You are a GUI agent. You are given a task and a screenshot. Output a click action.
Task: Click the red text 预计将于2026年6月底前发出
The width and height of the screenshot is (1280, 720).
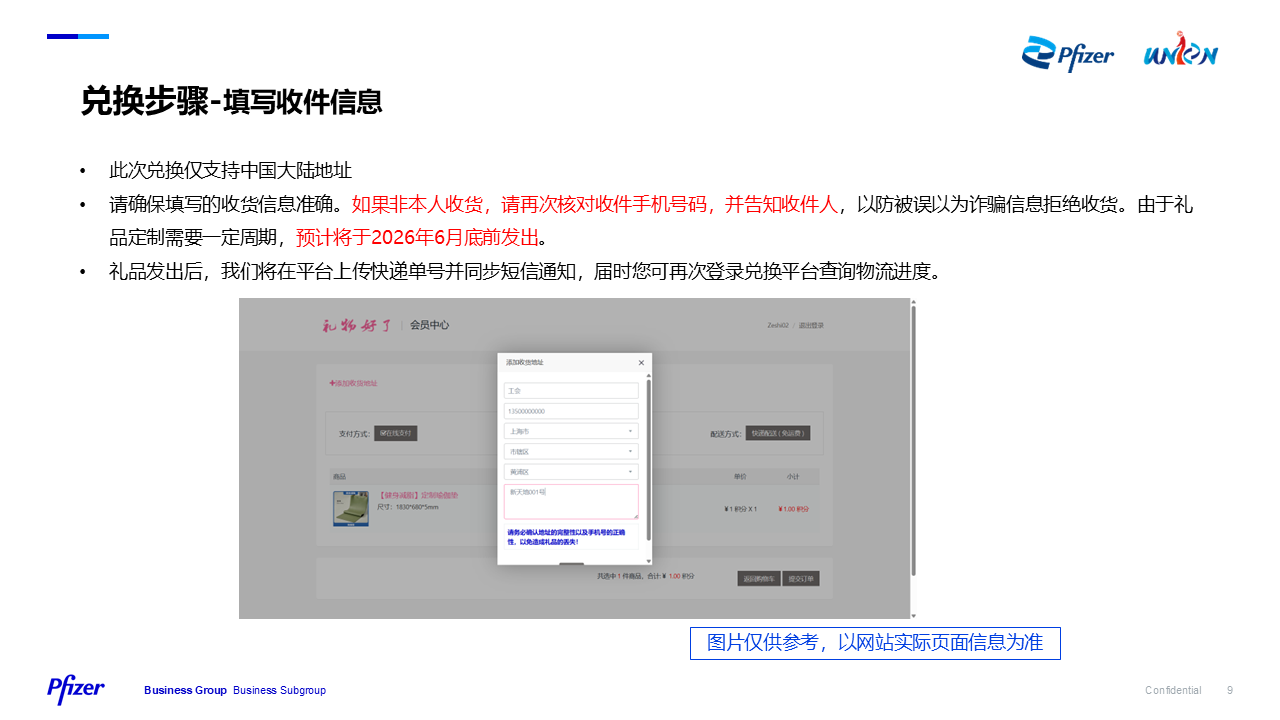point(417,238)
